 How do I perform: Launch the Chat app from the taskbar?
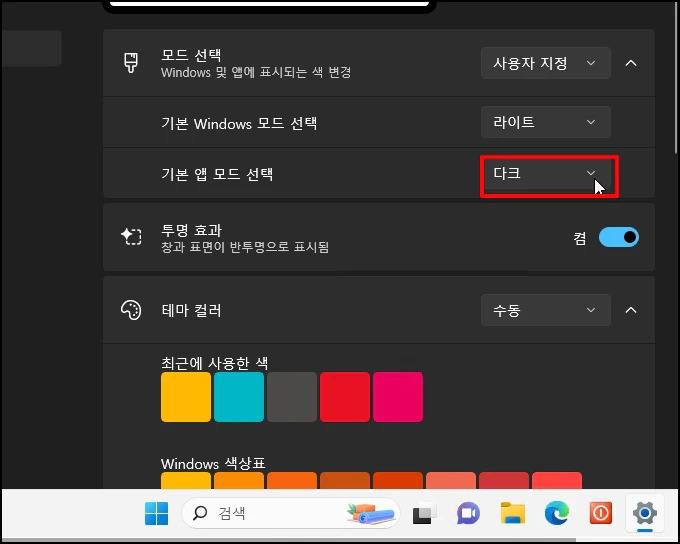(x=468, y=514)
